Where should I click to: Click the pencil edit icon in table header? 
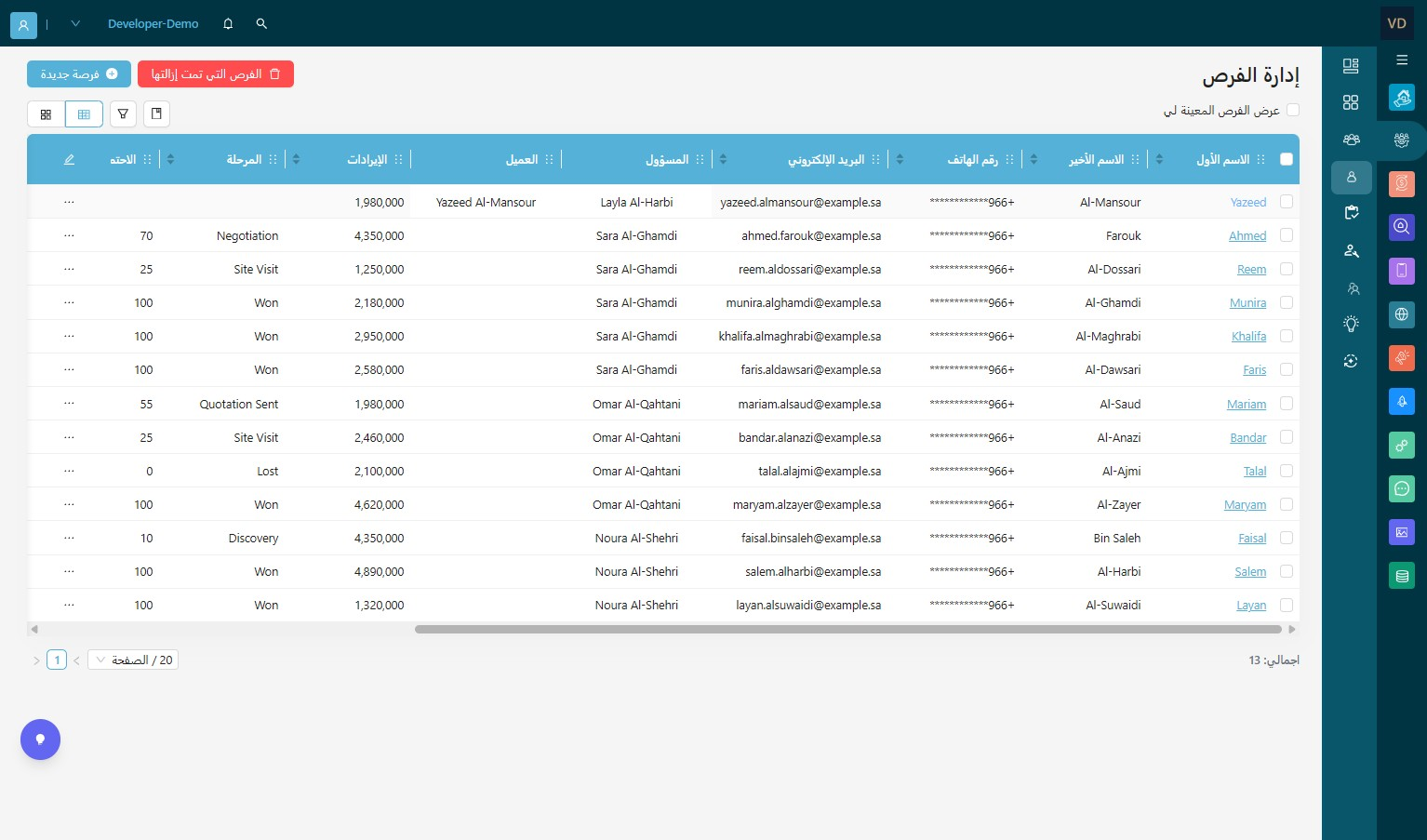69,159
